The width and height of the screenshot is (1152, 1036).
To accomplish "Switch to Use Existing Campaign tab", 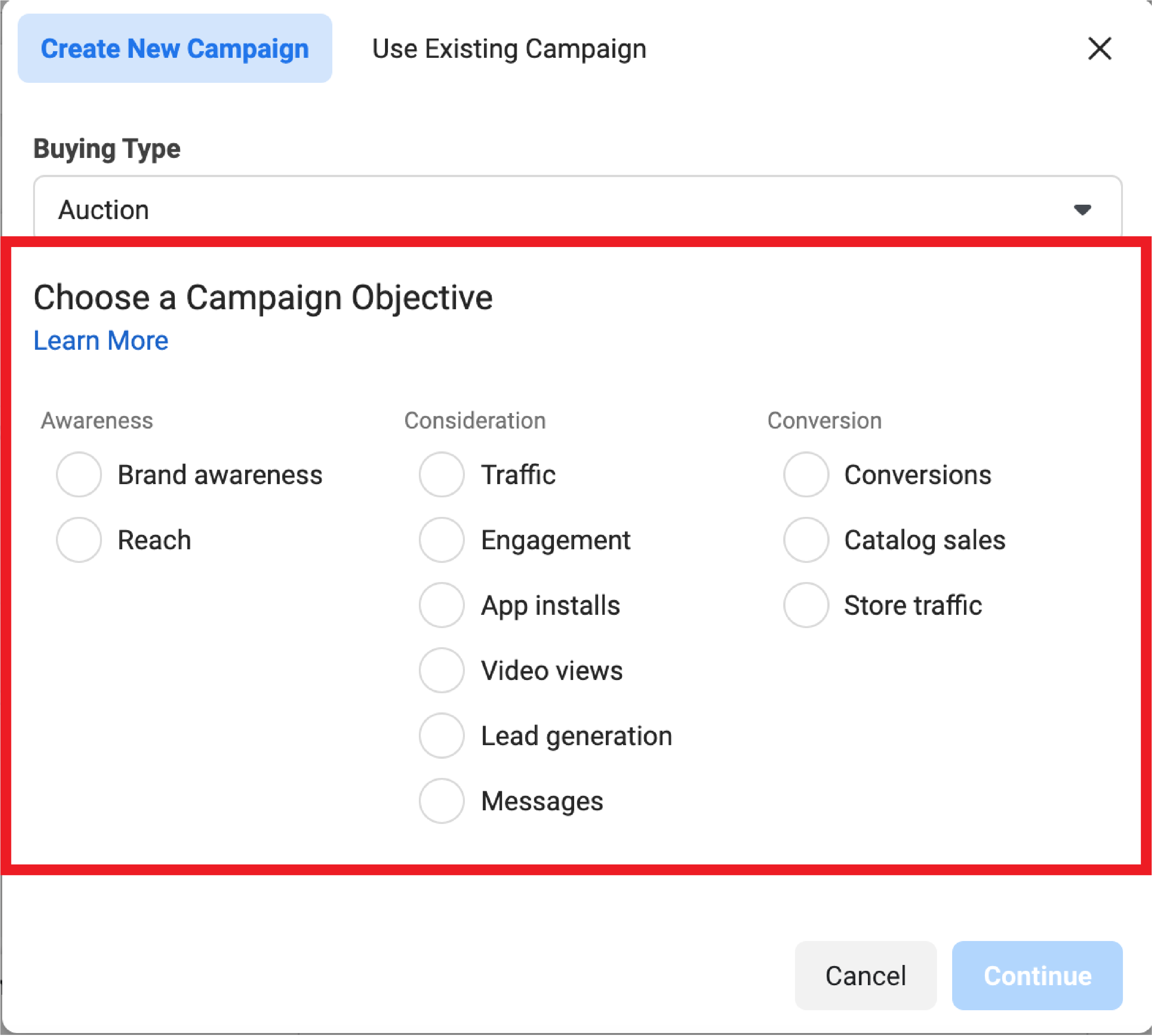I will pos(509,48).
